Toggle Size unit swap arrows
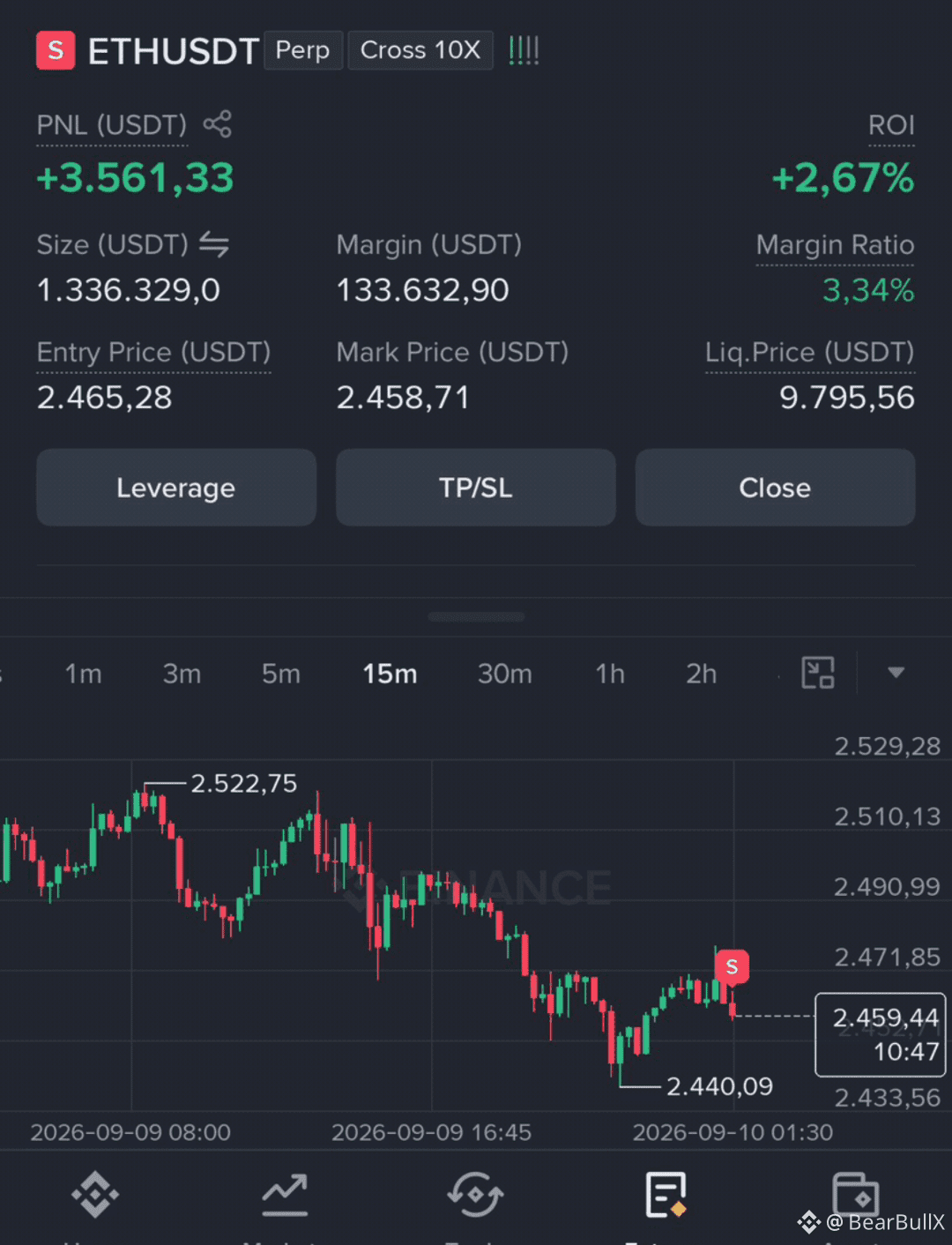The height and width of the screenshot is (1245, 952). tap(214, 244)
